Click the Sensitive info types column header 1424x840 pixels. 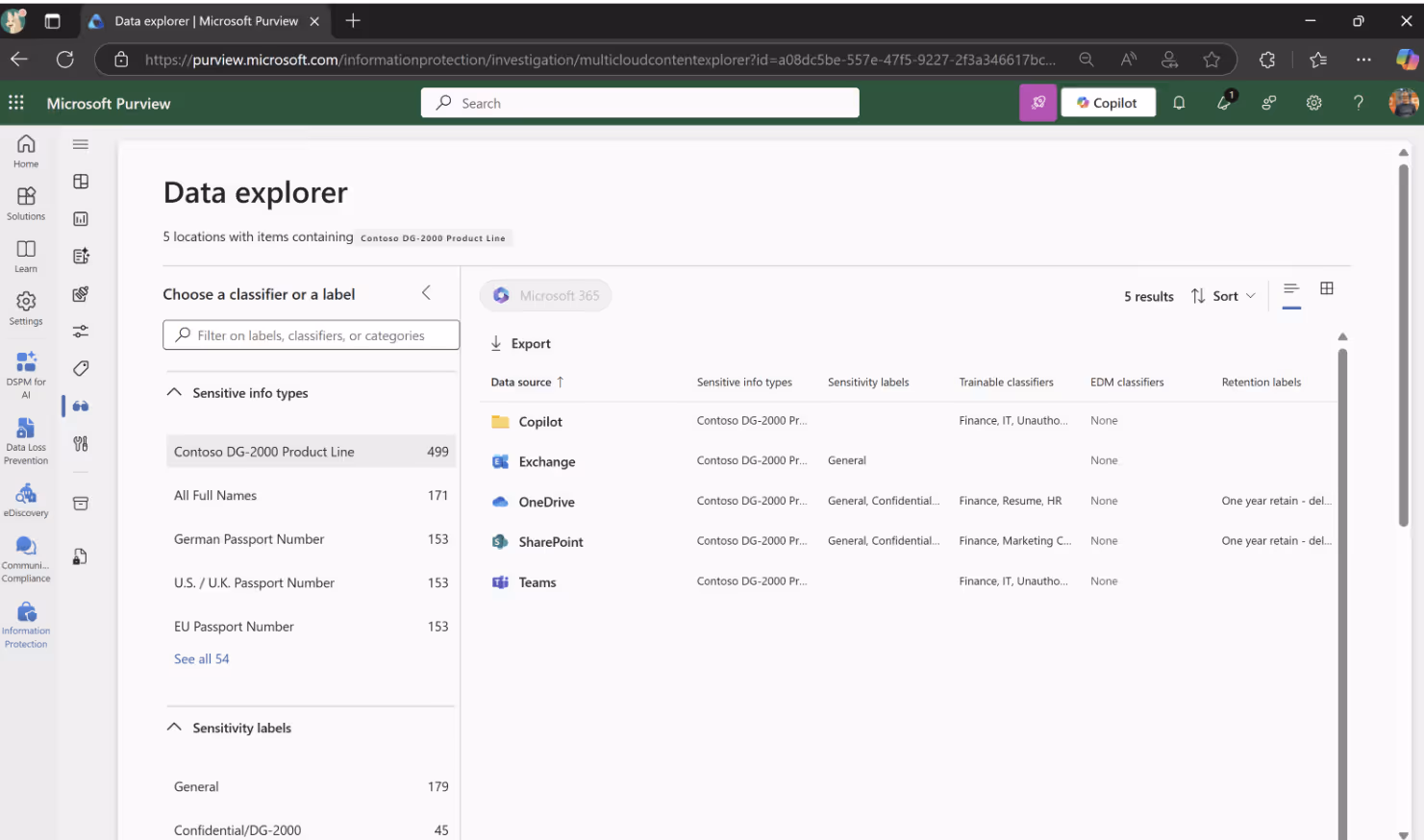tap(744, 383)
